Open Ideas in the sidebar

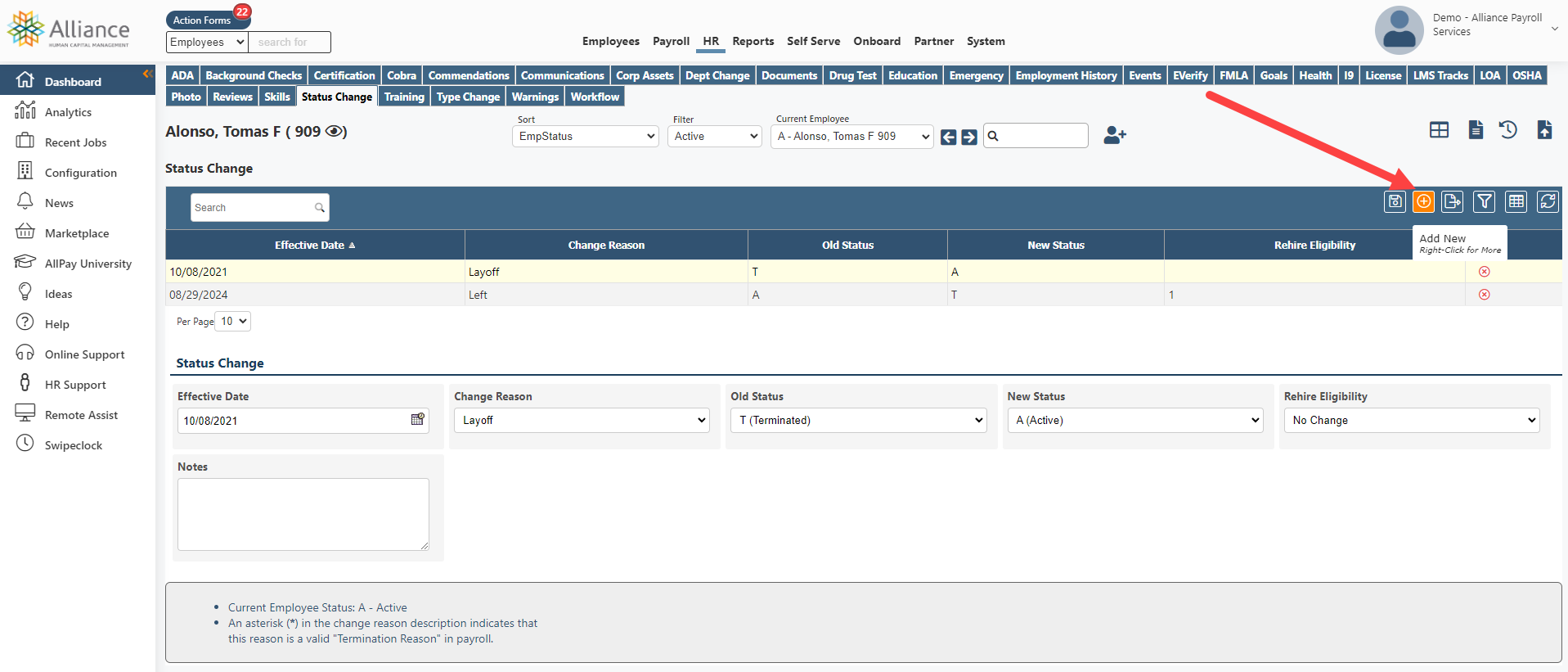pyautogui.click(x=58, y=294)
